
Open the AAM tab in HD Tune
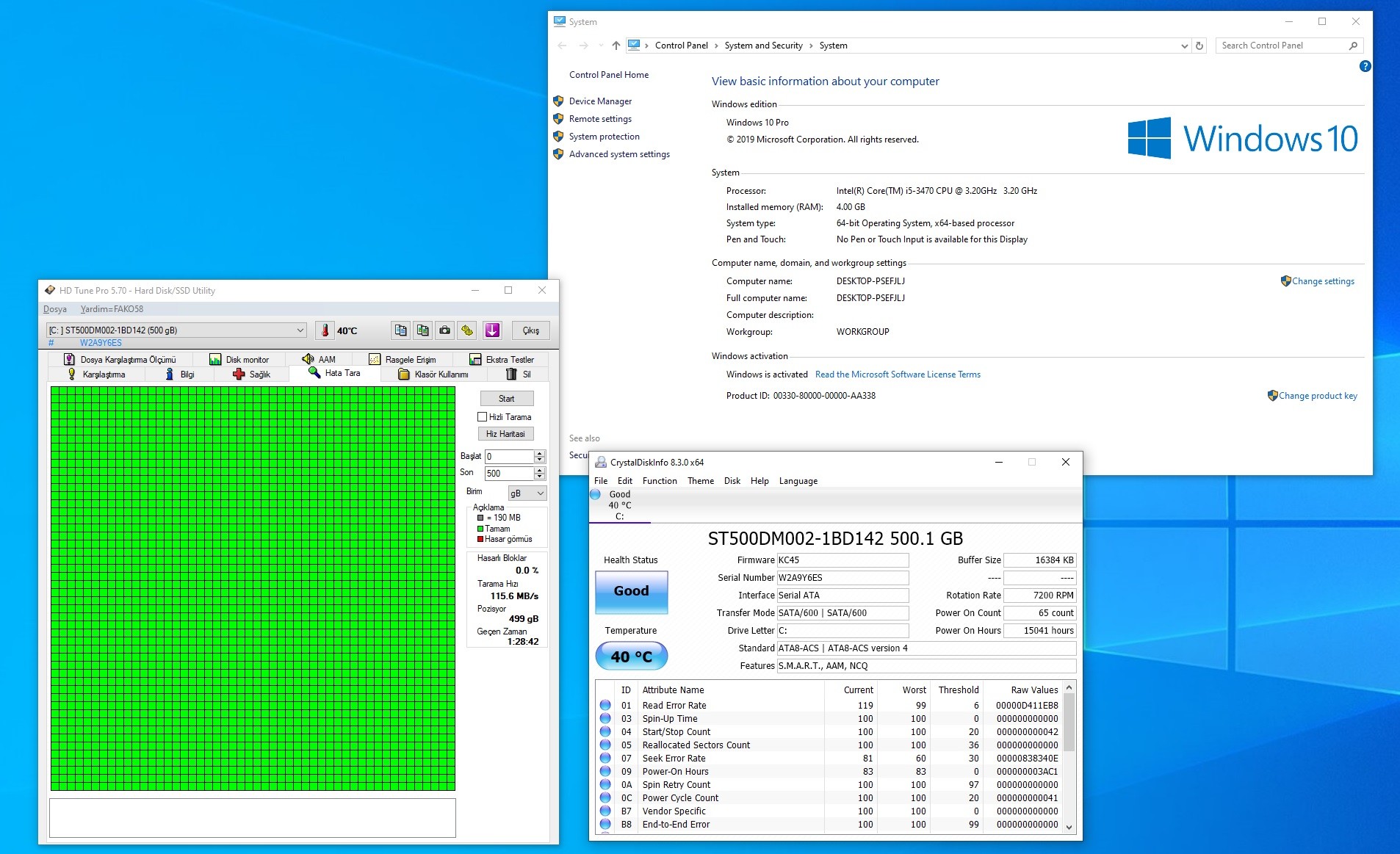(x=319, y=359)
